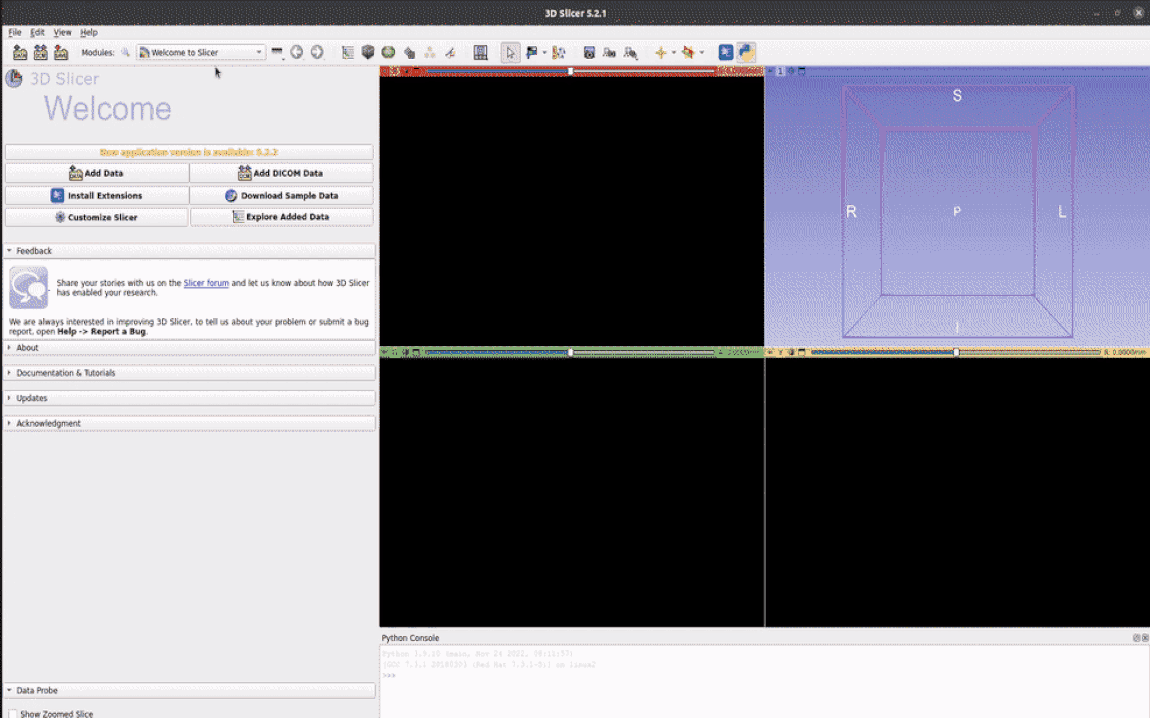Click the Download Sample Data button
The width and height of the screenshot is (1150, 718).
pyautogui.click(x=282, y=195)
